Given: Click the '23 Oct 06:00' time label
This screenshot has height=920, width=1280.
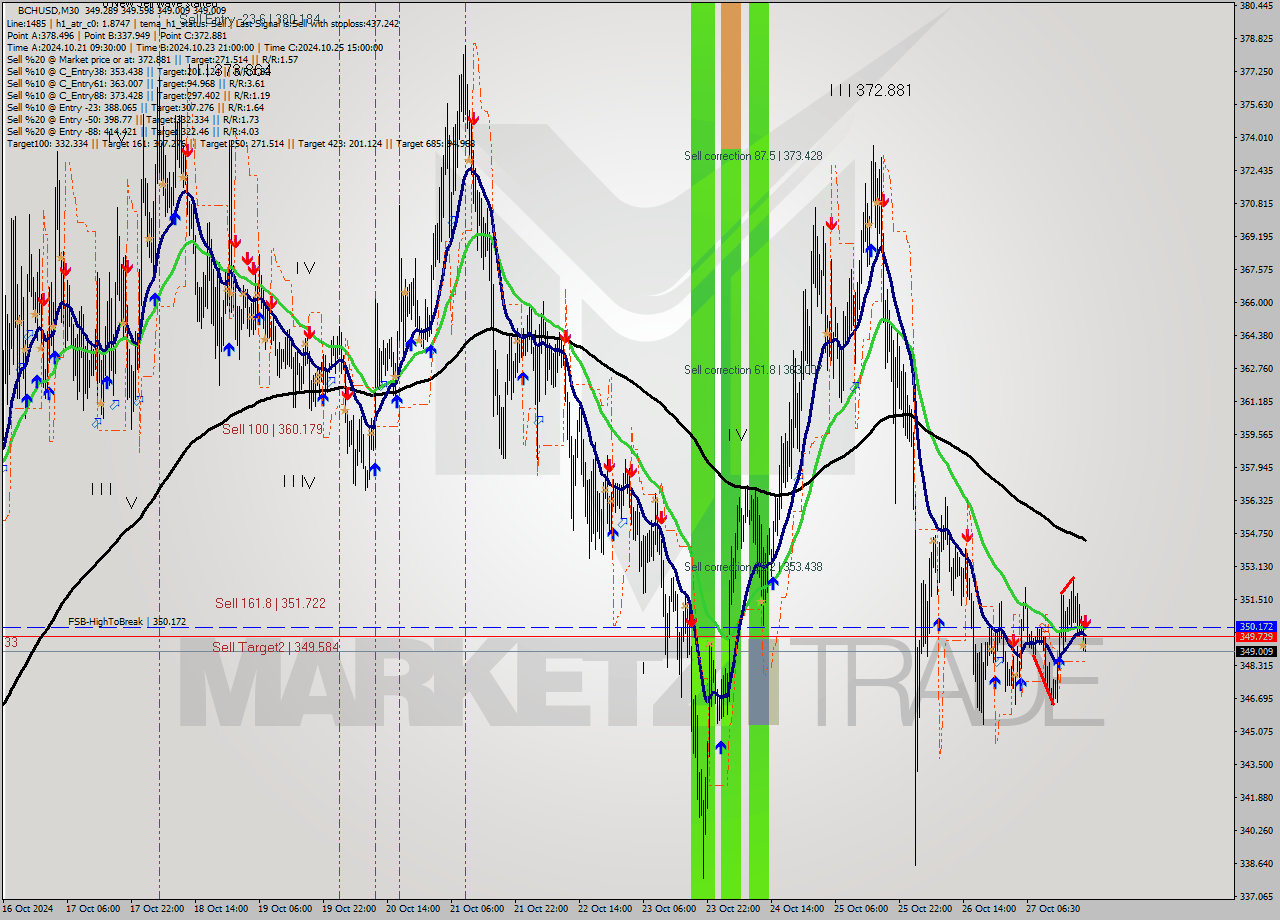Looking at the screenshot, I should [670, 909].
